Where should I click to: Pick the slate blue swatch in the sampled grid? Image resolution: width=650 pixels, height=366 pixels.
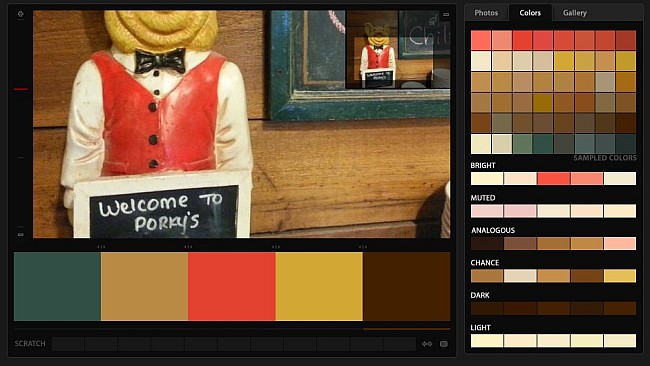point(584,144)
